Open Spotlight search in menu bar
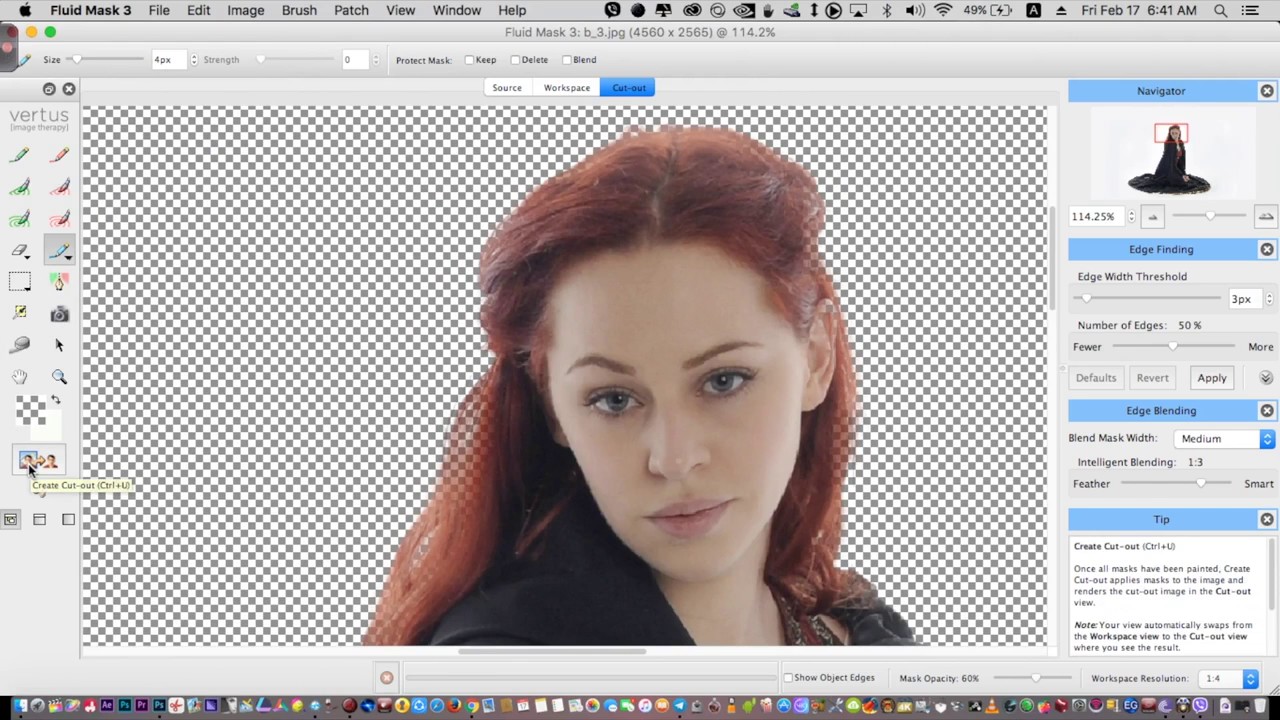The width and height of the screenshot is (1280, 720). (1220, 10)
